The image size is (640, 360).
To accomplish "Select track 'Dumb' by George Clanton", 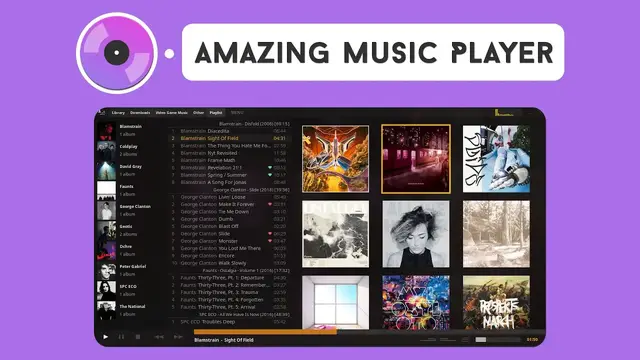I will pos(229,219).
